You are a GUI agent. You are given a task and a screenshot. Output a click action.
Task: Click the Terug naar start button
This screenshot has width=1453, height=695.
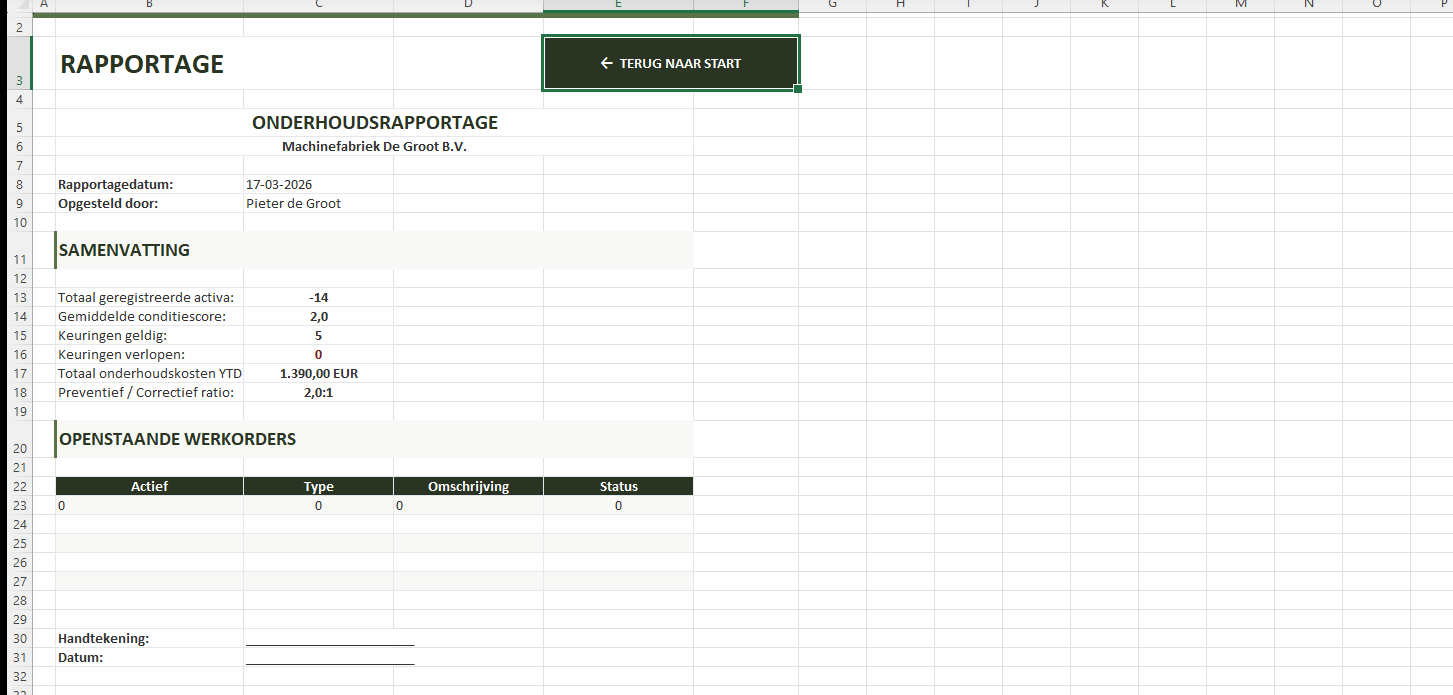point(670,63)
